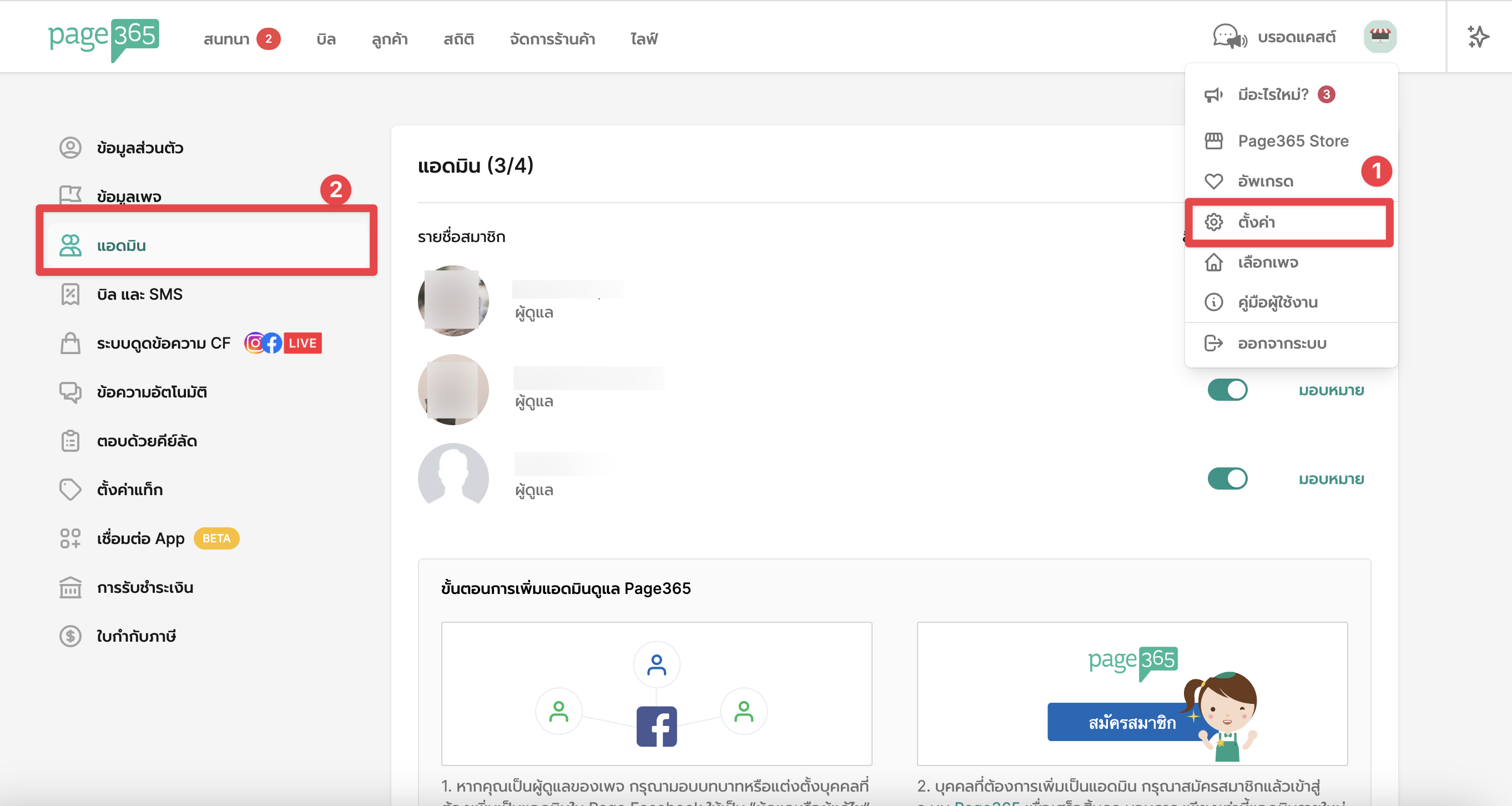
Task: Open the ไลฟ์ tab
Action: coord(644,39)
